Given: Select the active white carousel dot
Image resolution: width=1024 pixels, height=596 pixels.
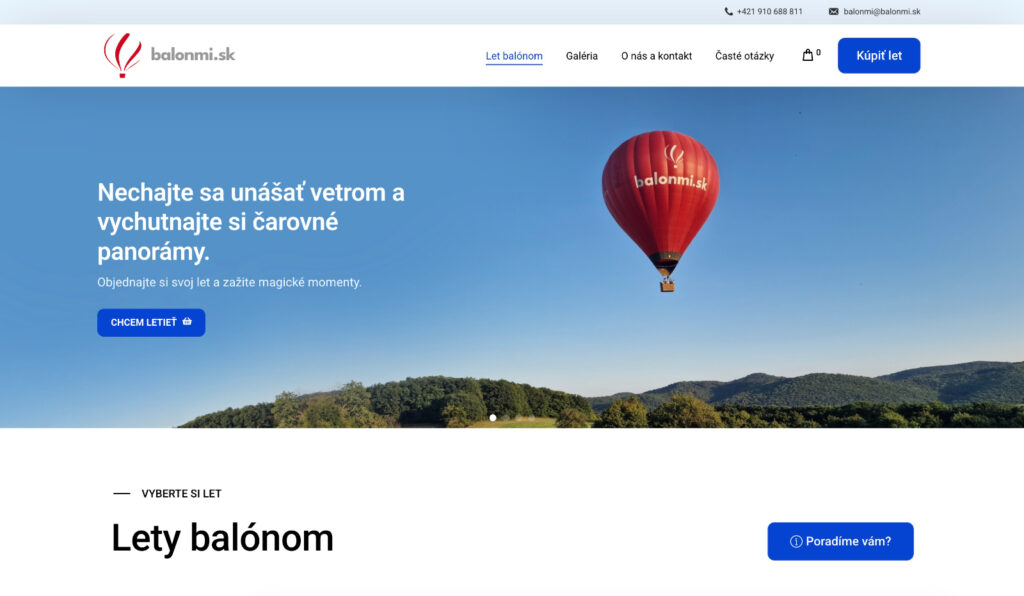Looking at the screenshot, I should click(x=493, y=418).
